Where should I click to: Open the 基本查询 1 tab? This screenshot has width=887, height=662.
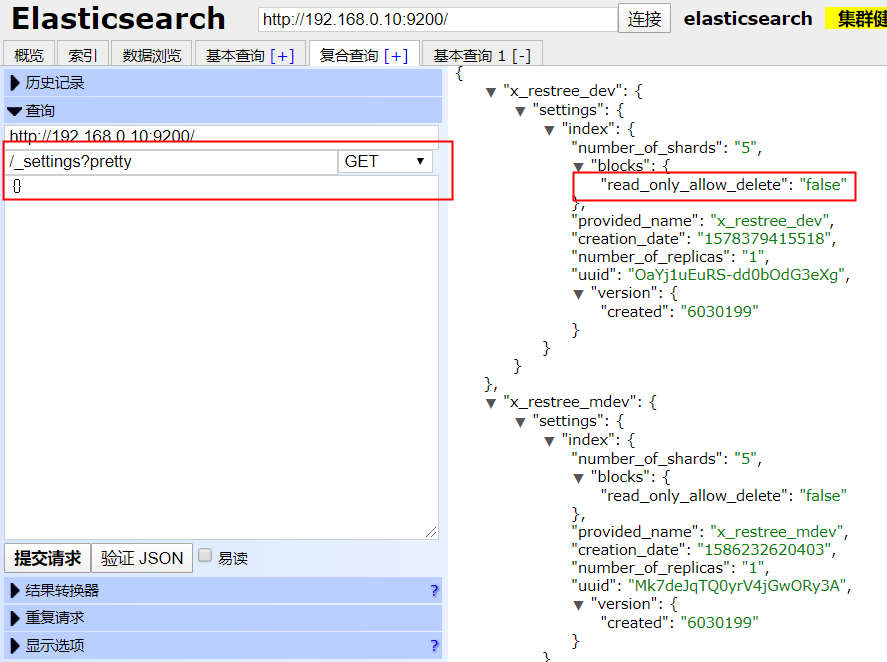pyautogui.click(x=469, y=55)
